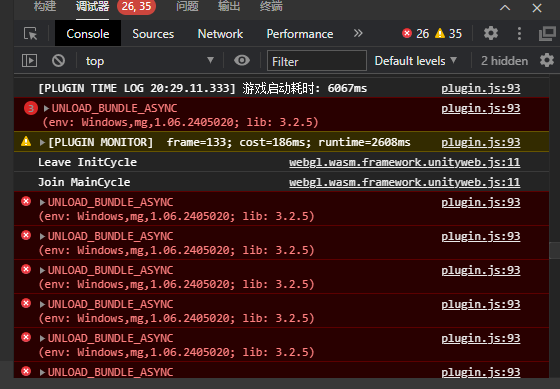Click the red error count icon 26
Screen dimensions: 560x389
(407, 33)
